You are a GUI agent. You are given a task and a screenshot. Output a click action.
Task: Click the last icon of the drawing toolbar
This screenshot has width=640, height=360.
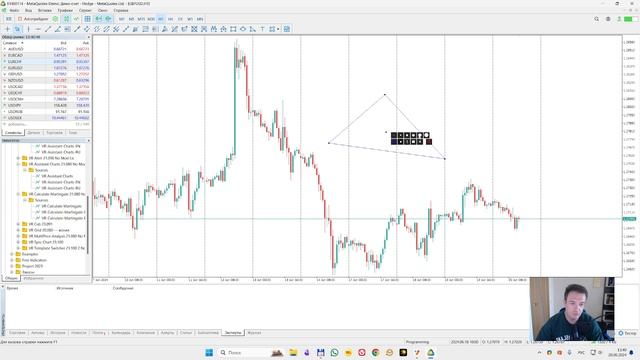(x=287, y=29)
